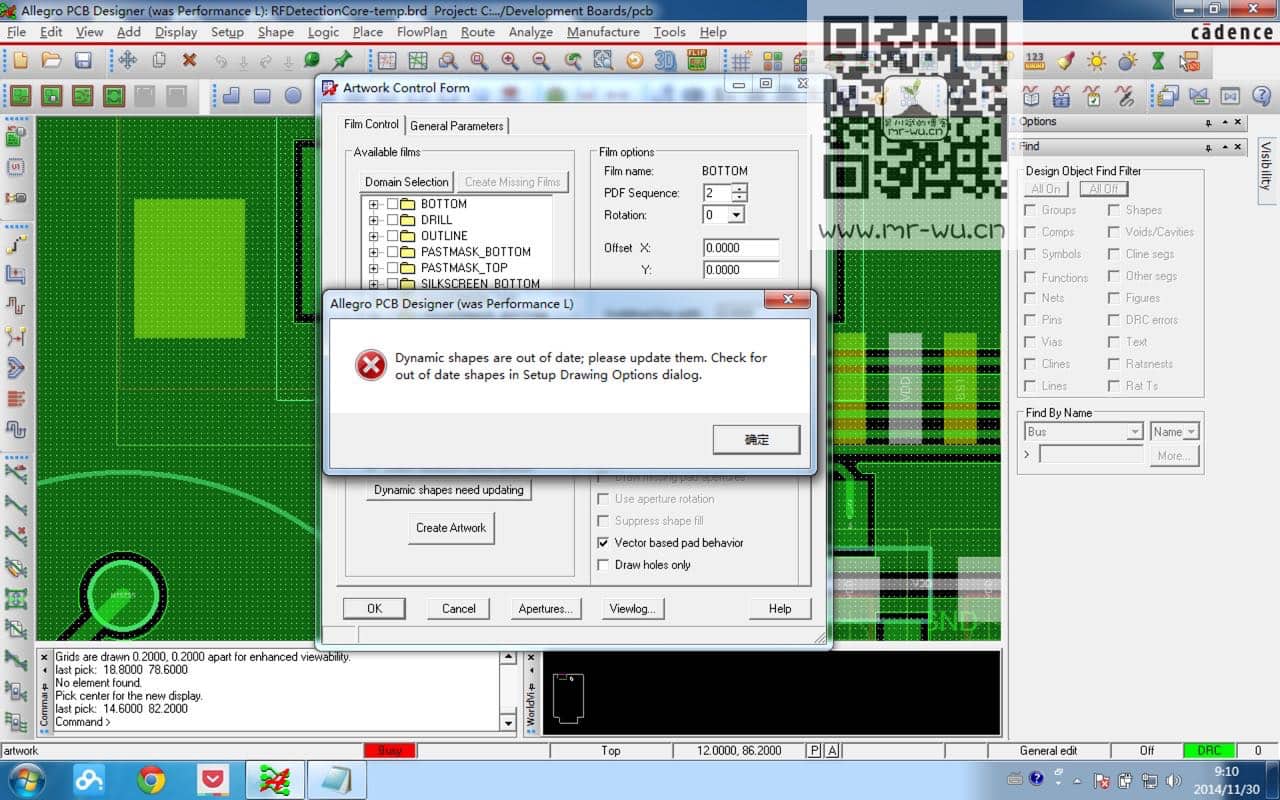Open the 3D viewer icon
The width and height of the screenshot is (1280, 800).
pyautogui.click(x=665, y=61)
